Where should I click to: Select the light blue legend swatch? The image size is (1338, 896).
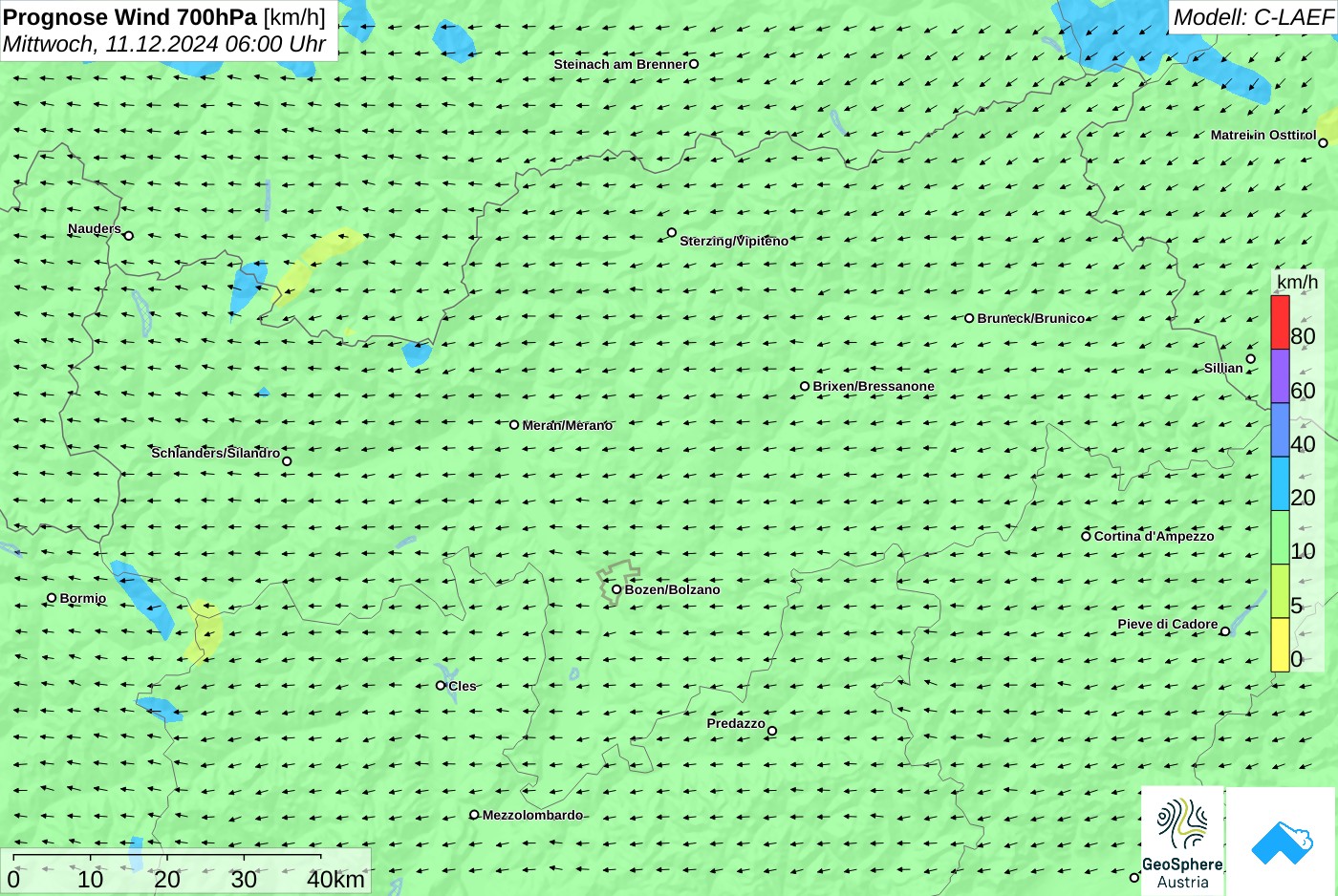click(1280, 483)
